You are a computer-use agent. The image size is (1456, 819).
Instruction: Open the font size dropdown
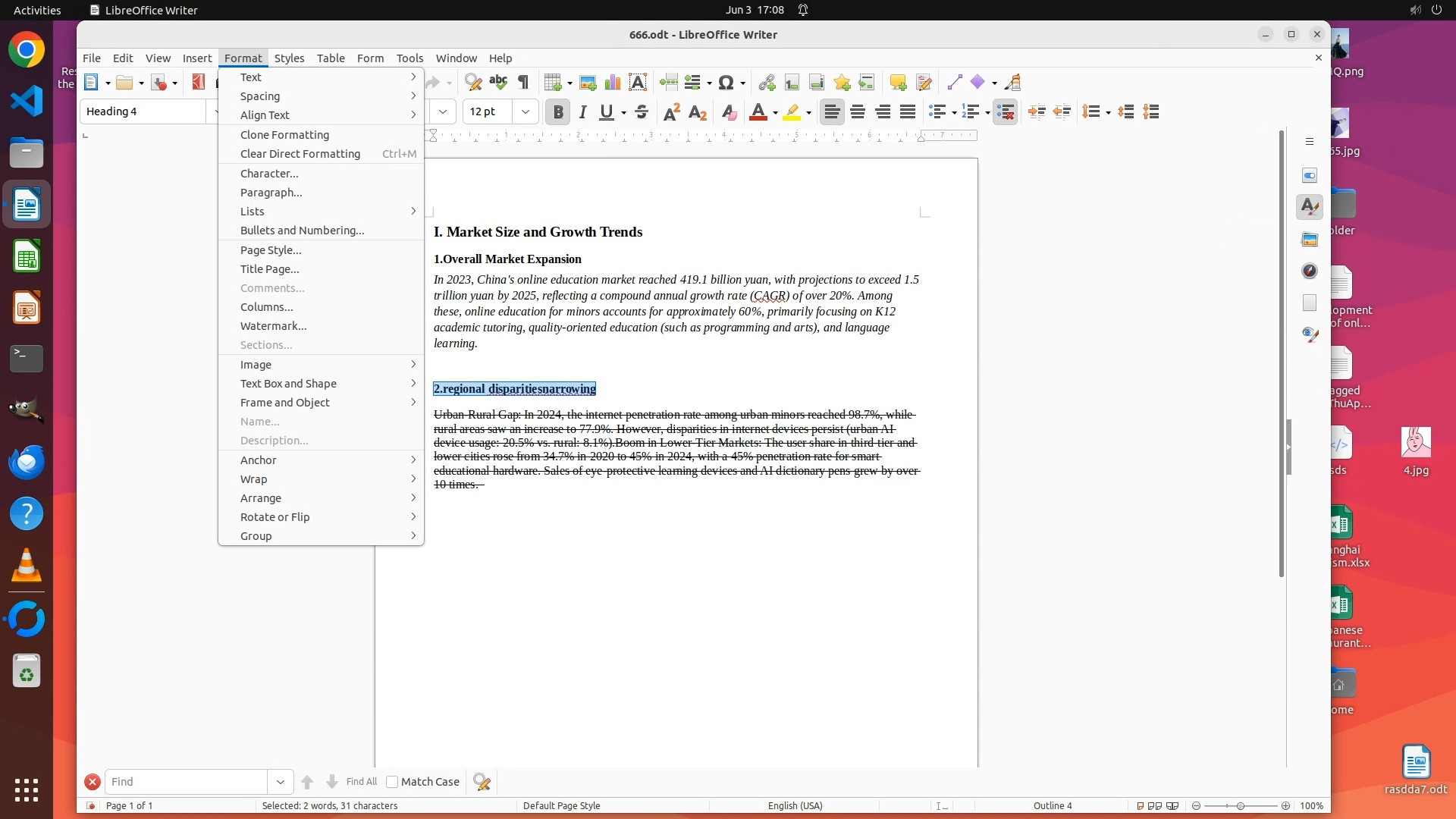(525, 112)
